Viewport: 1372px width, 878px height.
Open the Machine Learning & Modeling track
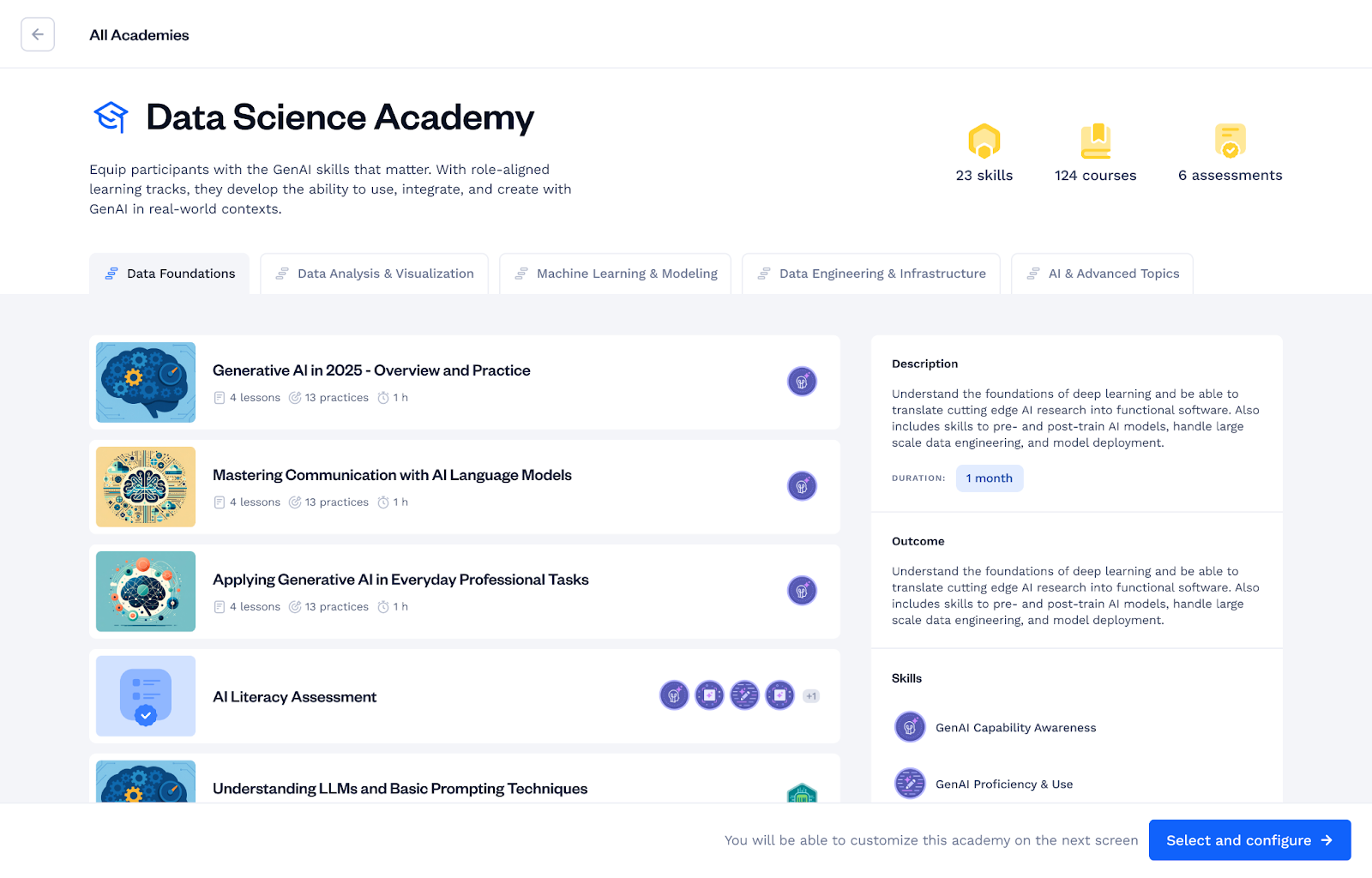click(615, 273)
